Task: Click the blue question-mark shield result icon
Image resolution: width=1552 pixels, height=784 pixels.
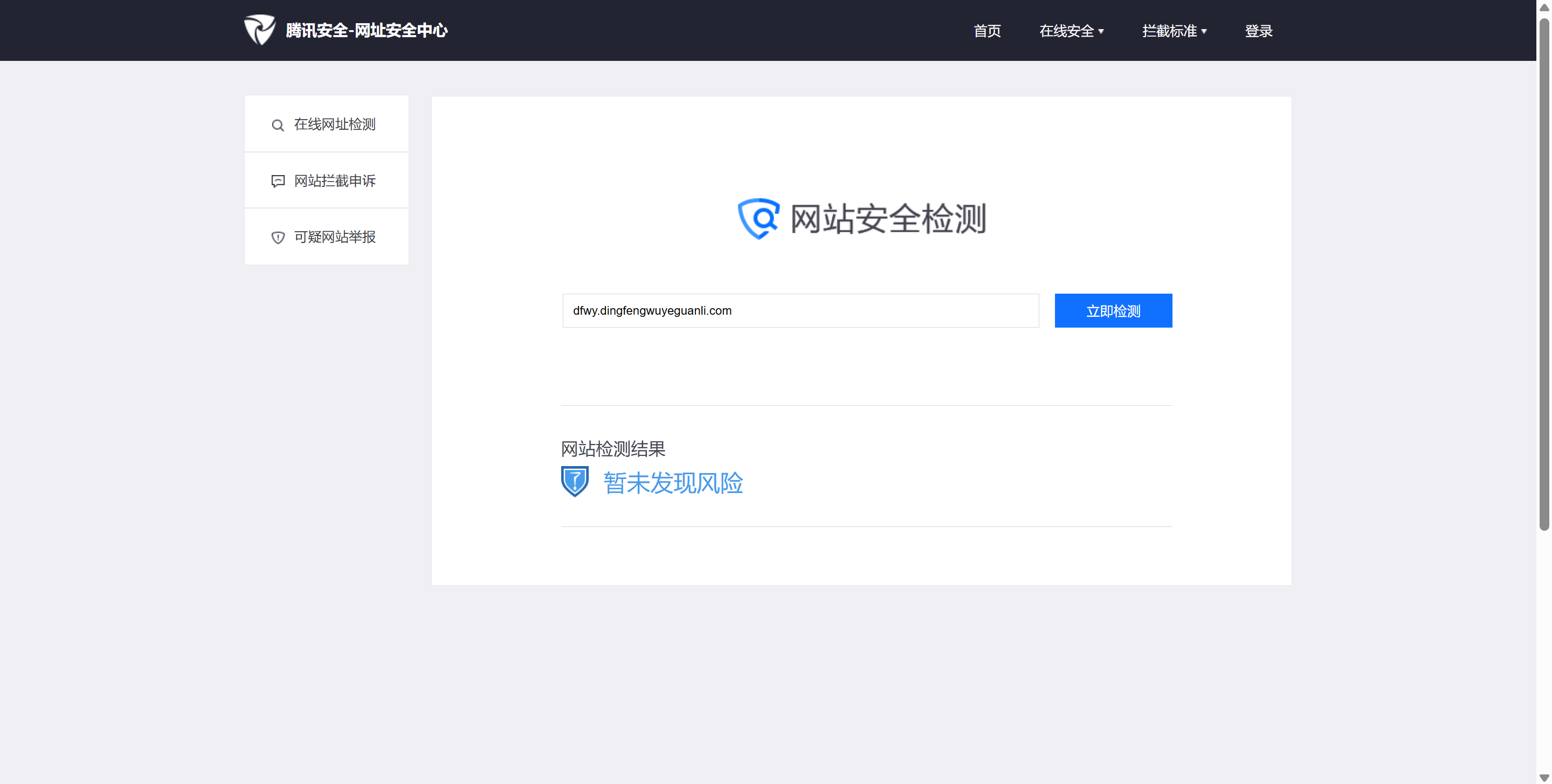Action: pyautogui.click(x=575, y=481)
